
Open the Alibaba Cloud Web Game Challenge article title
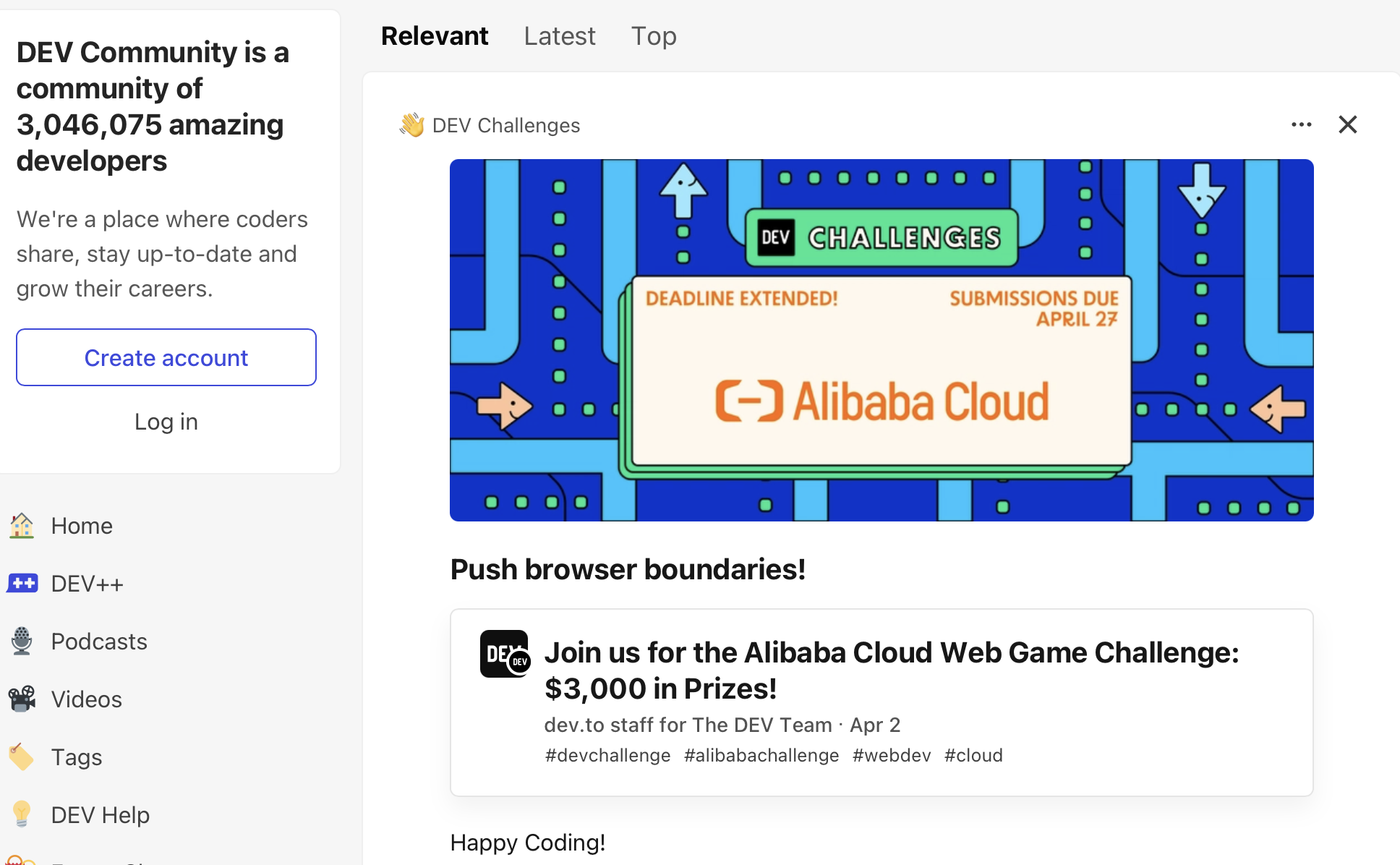point(892,670)
